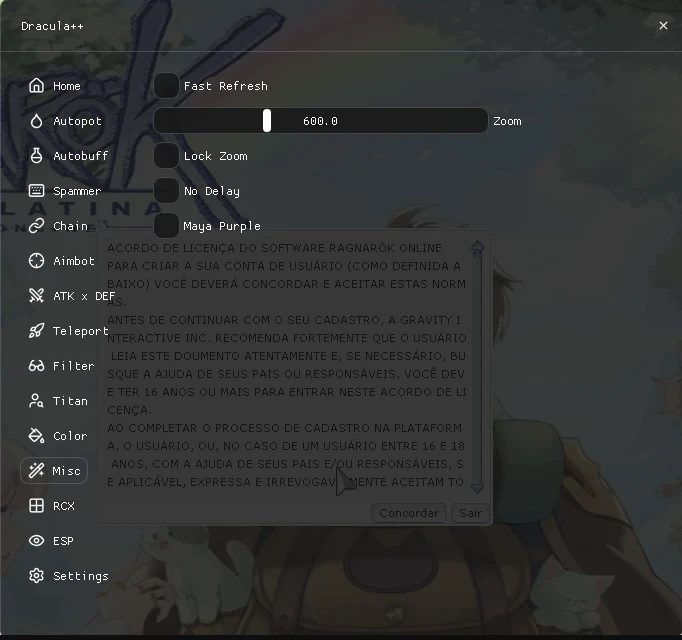
Task: Click the RCX grid icon
Action: (37, 506)
